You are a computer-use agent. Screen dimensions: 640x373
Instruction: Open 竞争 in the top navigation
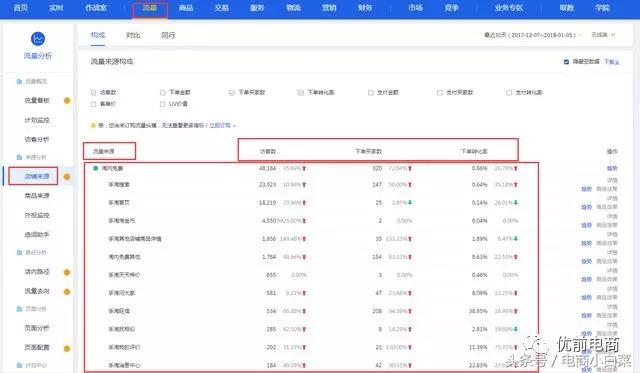click(451, 8)
